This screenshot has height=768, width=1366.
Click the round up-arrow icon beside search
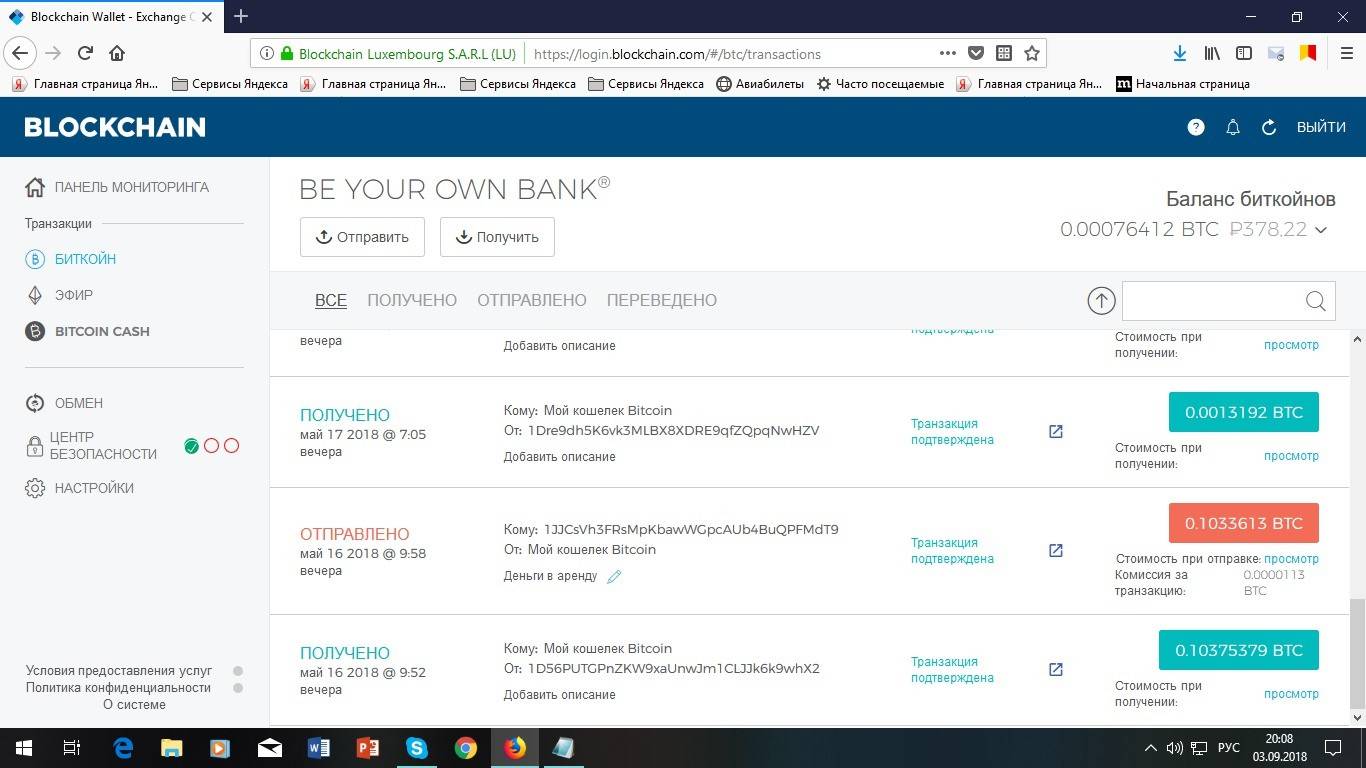[x=1101, y=300]
